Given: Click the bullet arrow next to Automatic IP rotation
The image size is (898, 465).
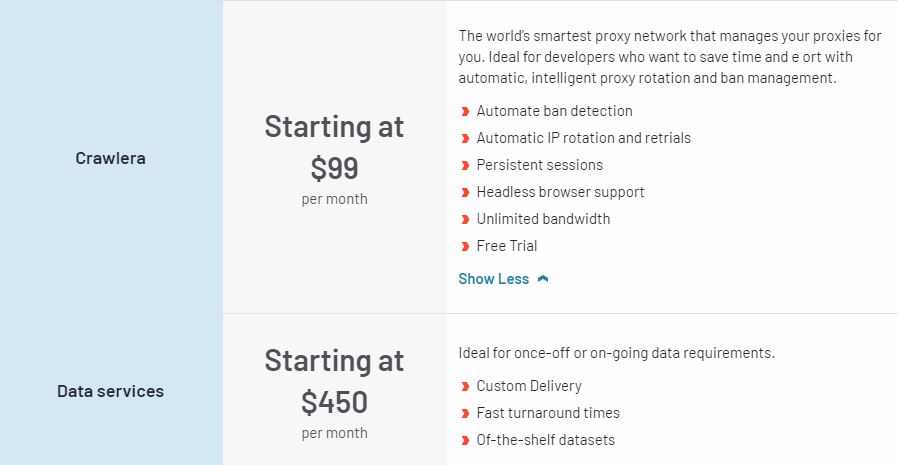Looking at the screenshot, I should pos(465,138).
